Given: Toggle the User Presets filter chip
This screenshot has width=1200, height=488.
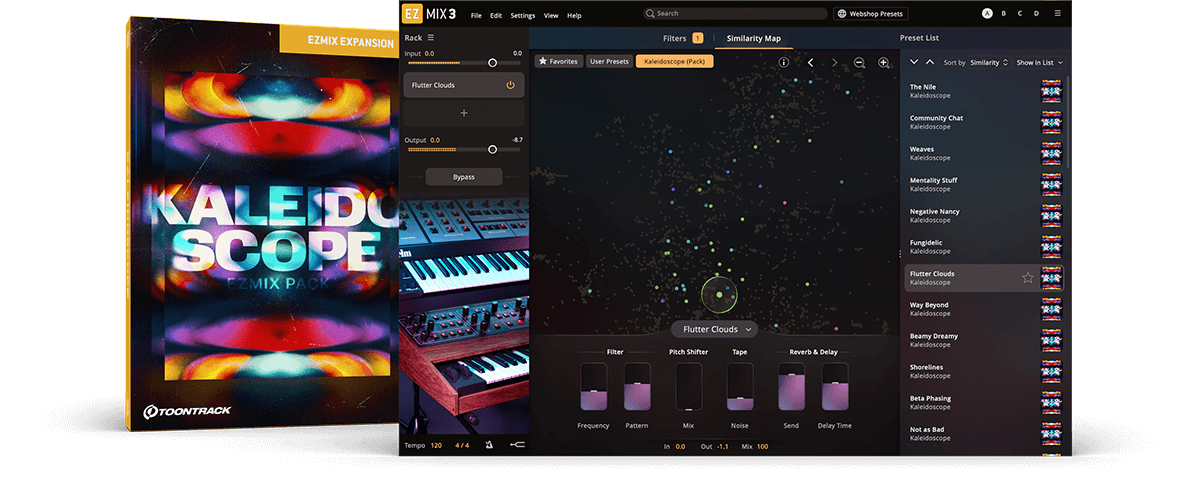Looking at the screenshot, I should pyautogui.click(x=609, y=62).
